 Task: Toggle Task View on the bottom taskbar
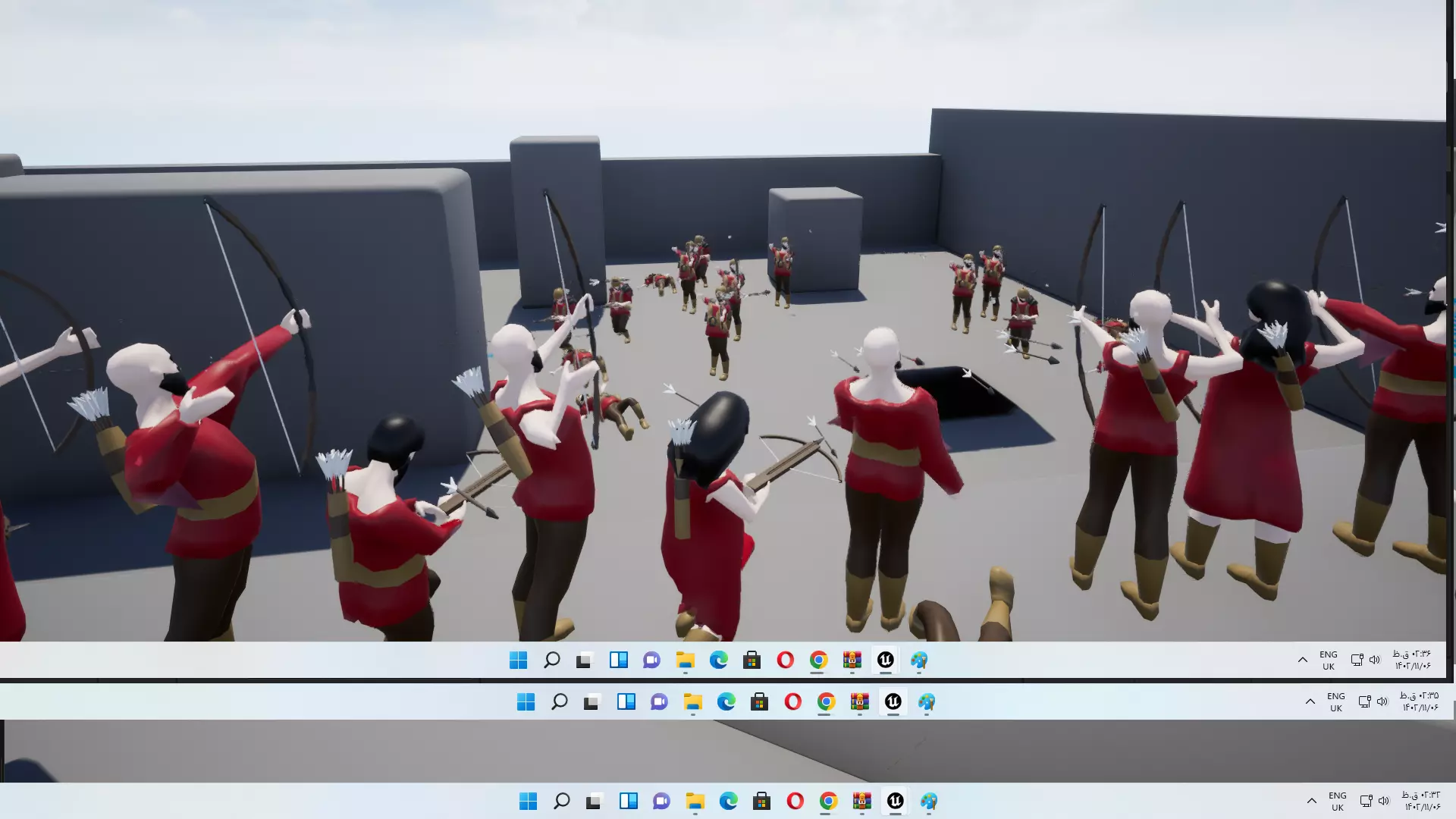595,801
